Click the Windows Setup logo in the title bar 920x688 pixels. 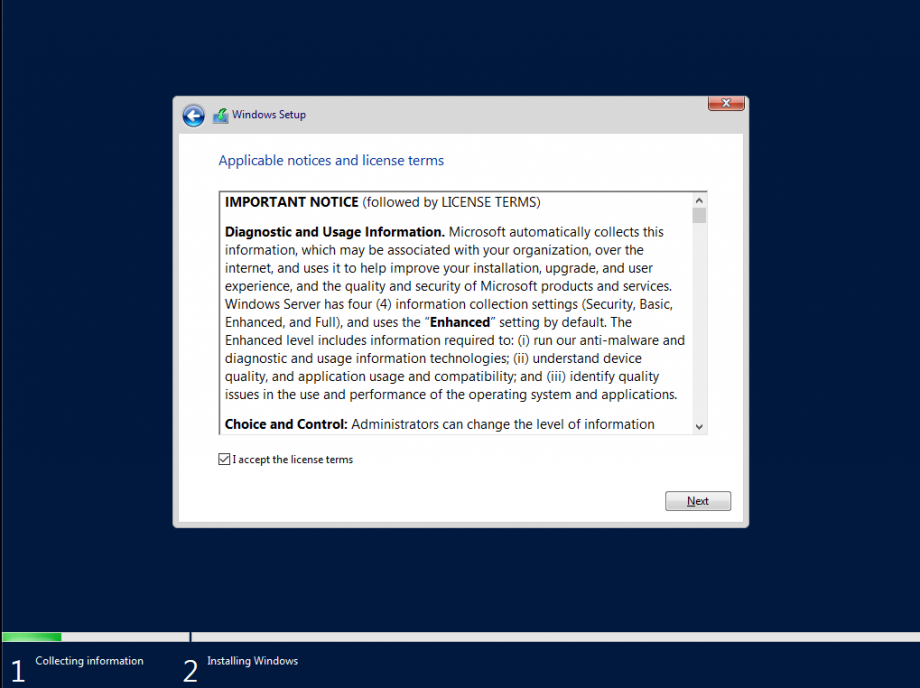pos(220,115)
